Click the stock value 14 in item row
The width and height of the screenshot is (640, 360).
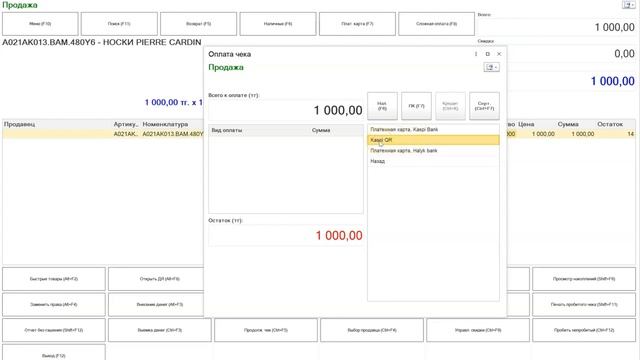click(630, 134)
